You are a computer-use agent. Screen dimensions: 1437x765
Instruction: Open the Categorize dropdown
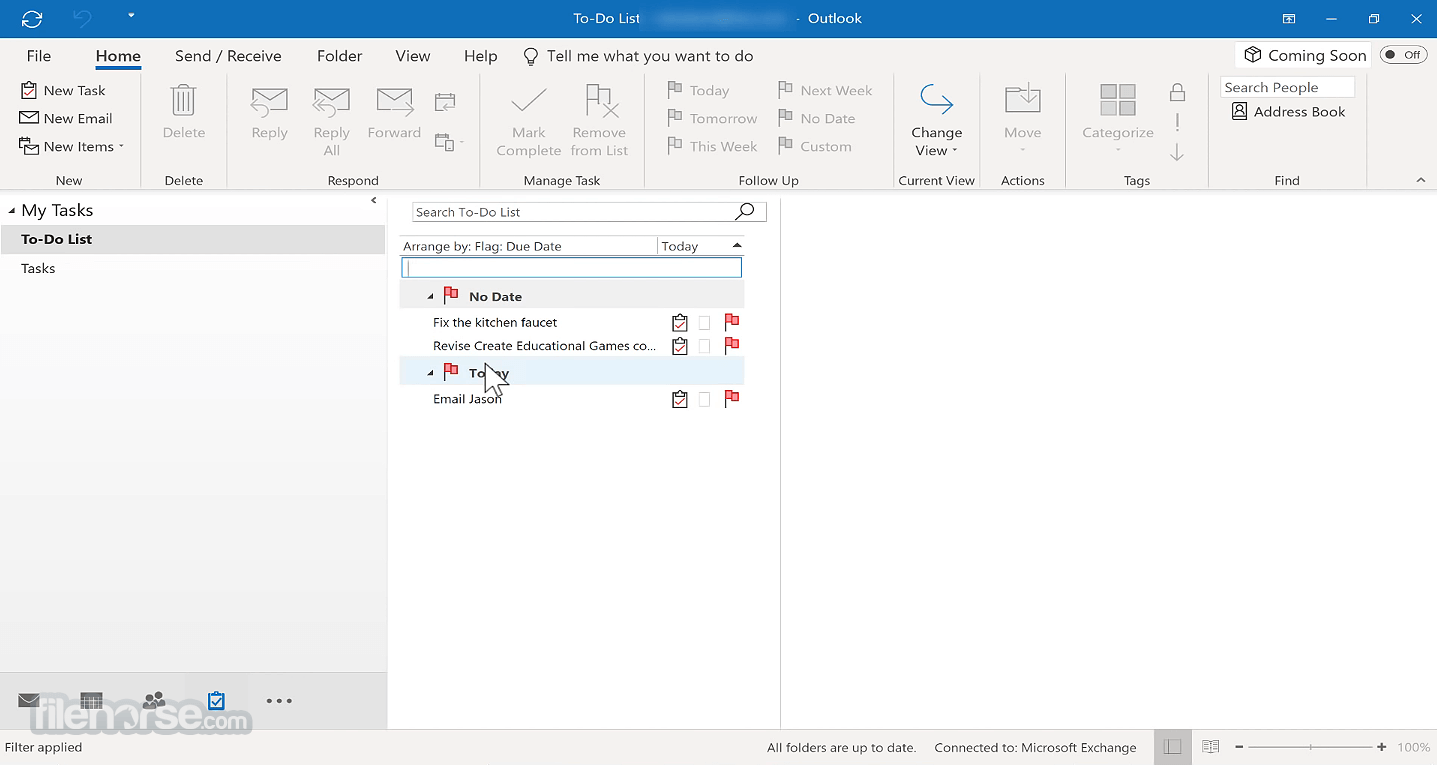pyautogui.click(x=1118, y=120)
